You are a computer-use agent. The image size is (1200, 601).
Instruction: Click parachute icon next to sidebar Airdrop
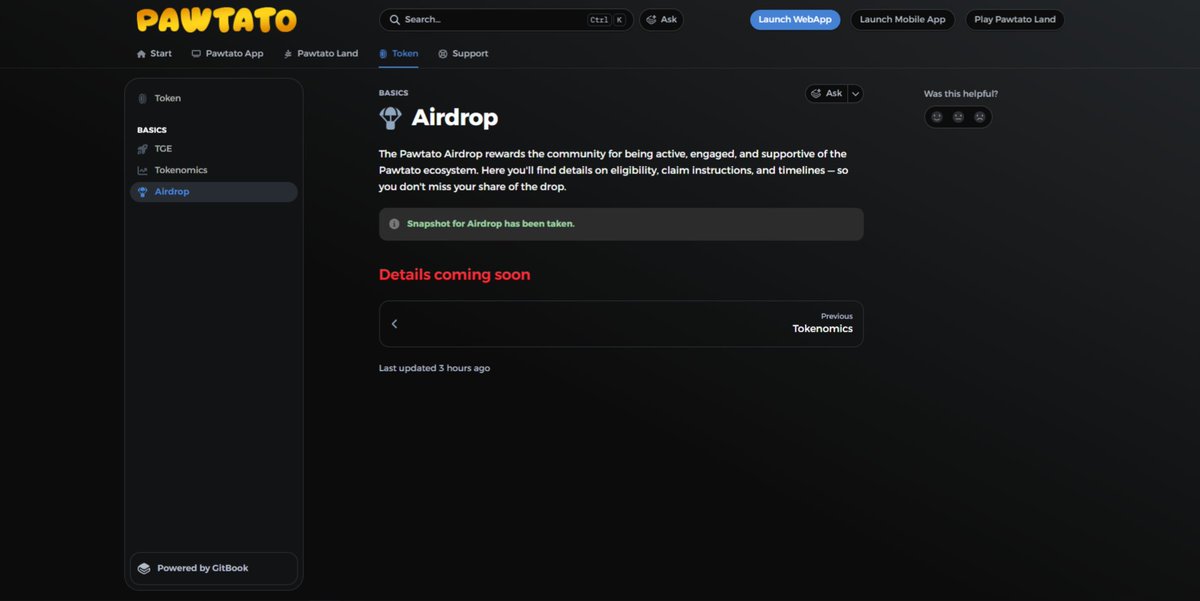click(x=143, y=192)
